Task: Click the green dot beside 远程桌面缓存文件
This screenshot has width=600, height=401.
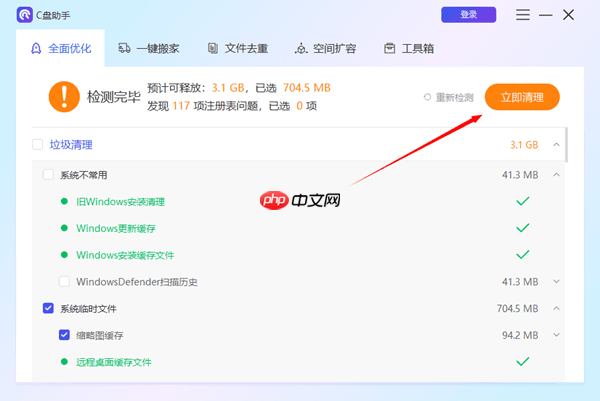Action: pos(64,362)
